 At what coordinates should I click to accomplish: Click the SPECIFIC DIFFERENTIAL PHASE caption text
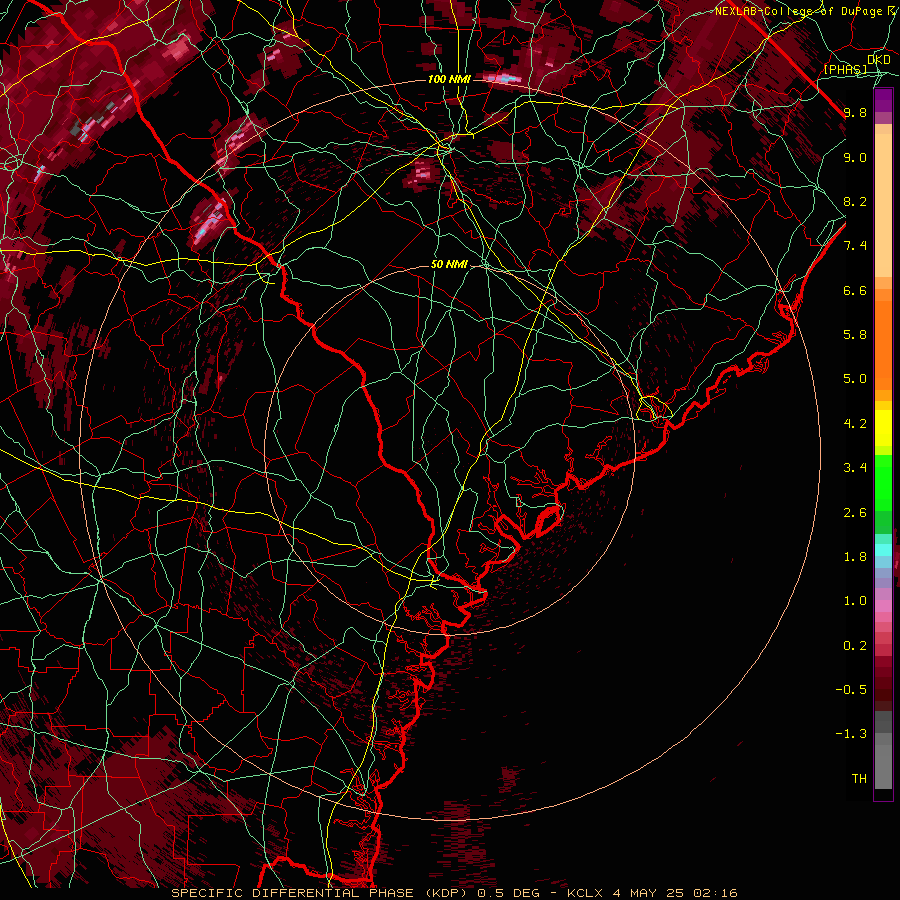point(292,893)
